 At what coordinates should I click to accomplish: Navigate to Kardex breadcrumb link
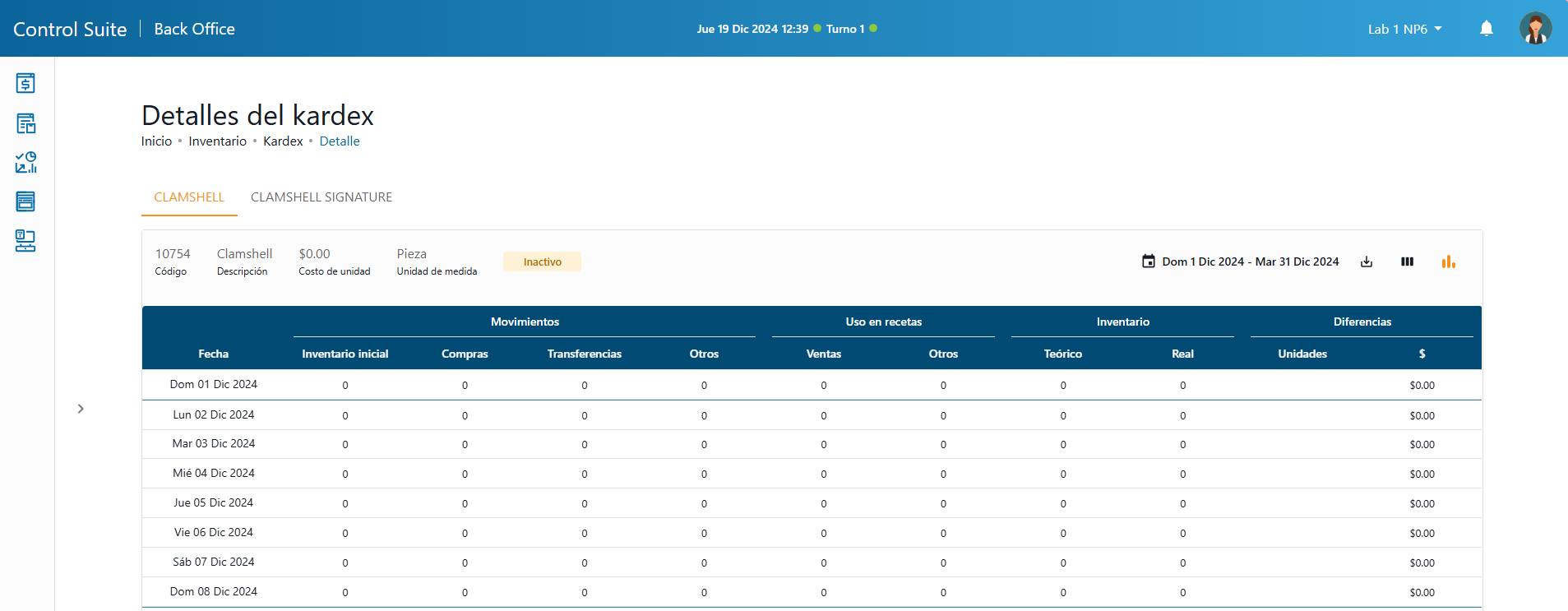283,141
